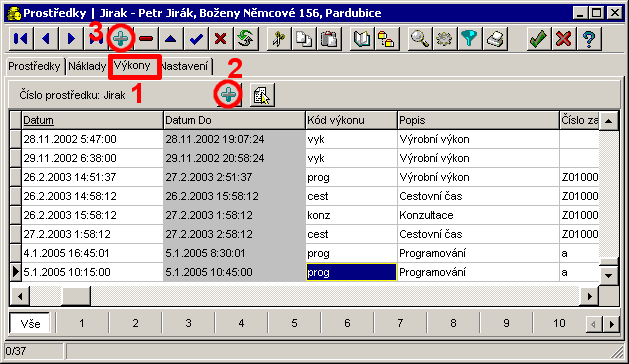Open the Výkony tab
Image resolution: width=629 pixels, height=364 pixels.
click(x=132, y=65)
